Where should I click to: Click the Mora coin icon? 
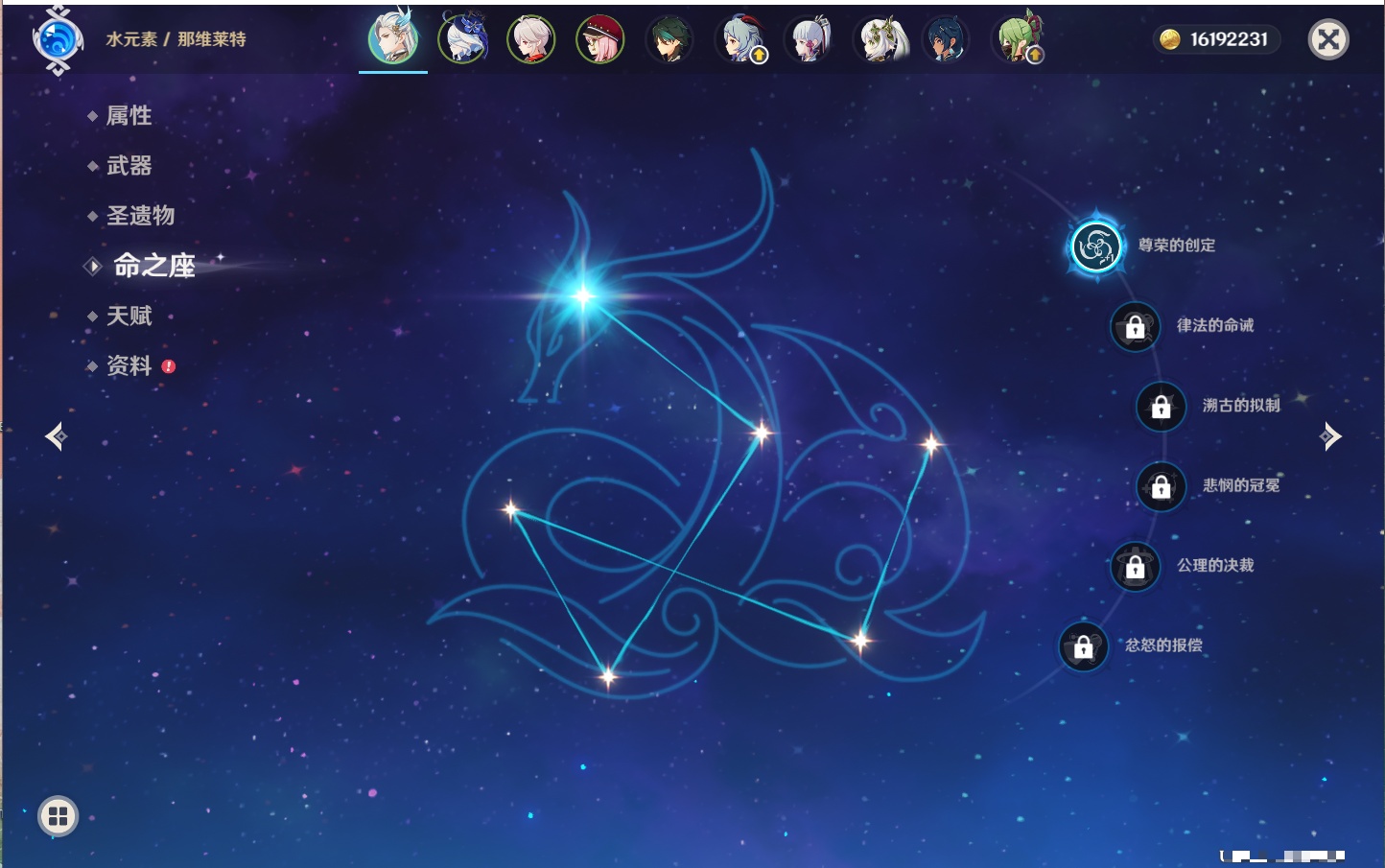click(1170, 39)
